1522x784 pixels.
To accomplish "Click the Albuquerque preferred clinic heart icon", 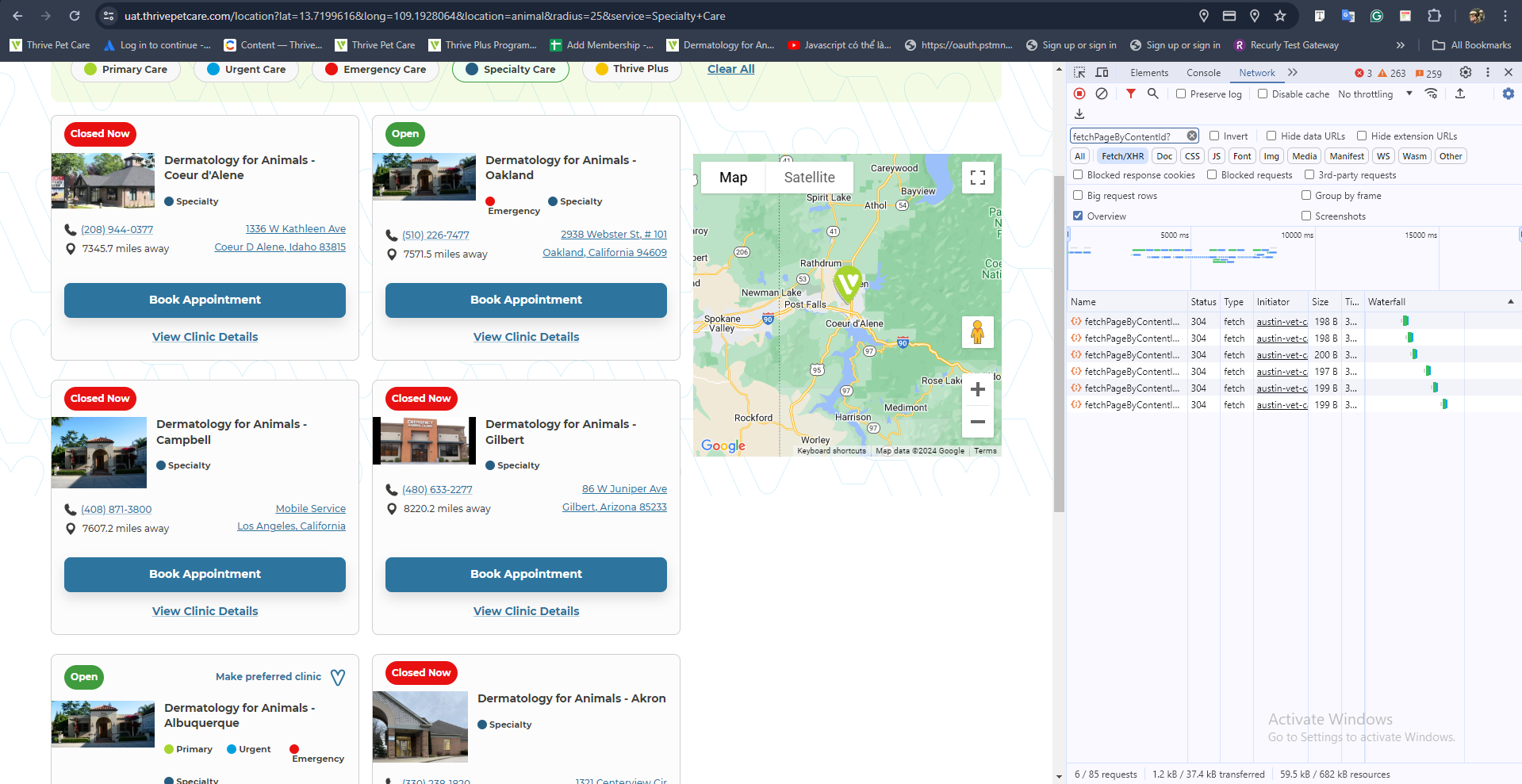I will tap(338, 677).
